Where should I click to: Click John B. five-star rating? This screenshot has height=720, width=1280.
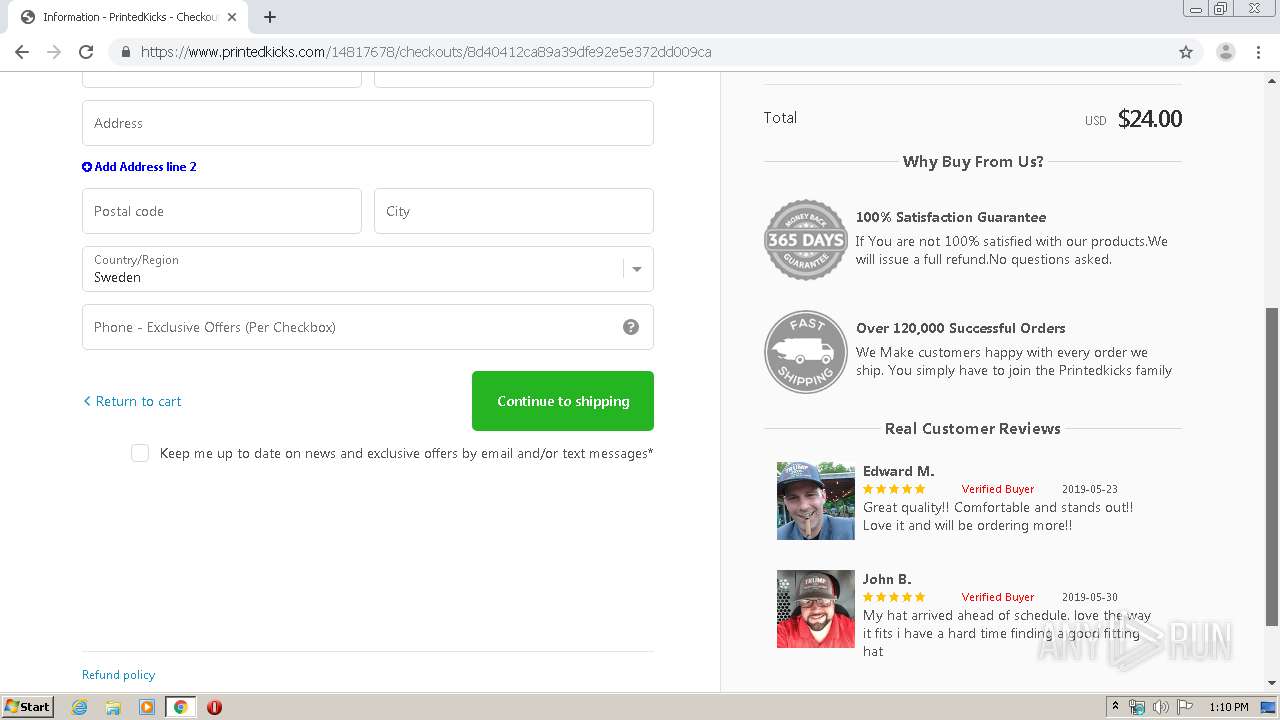[x=894, y=597]
